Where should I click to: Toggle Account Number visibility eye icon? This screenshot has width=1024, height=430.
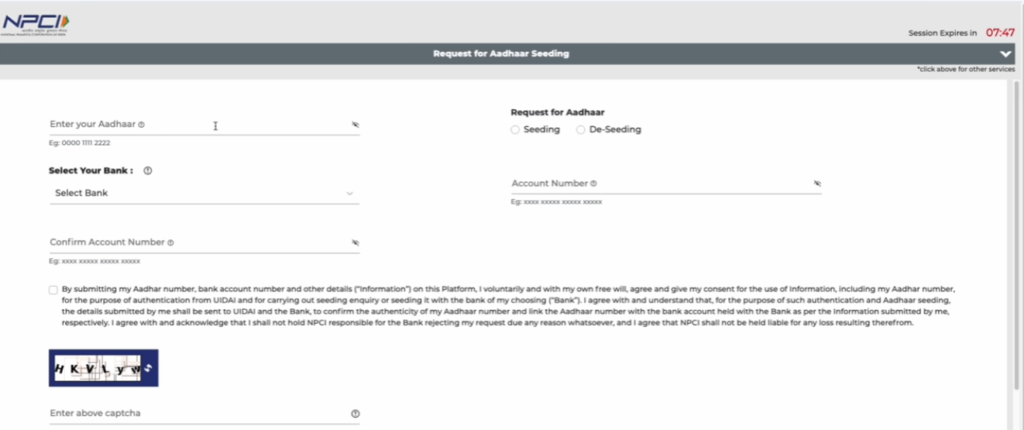click(x=817, y=184)
